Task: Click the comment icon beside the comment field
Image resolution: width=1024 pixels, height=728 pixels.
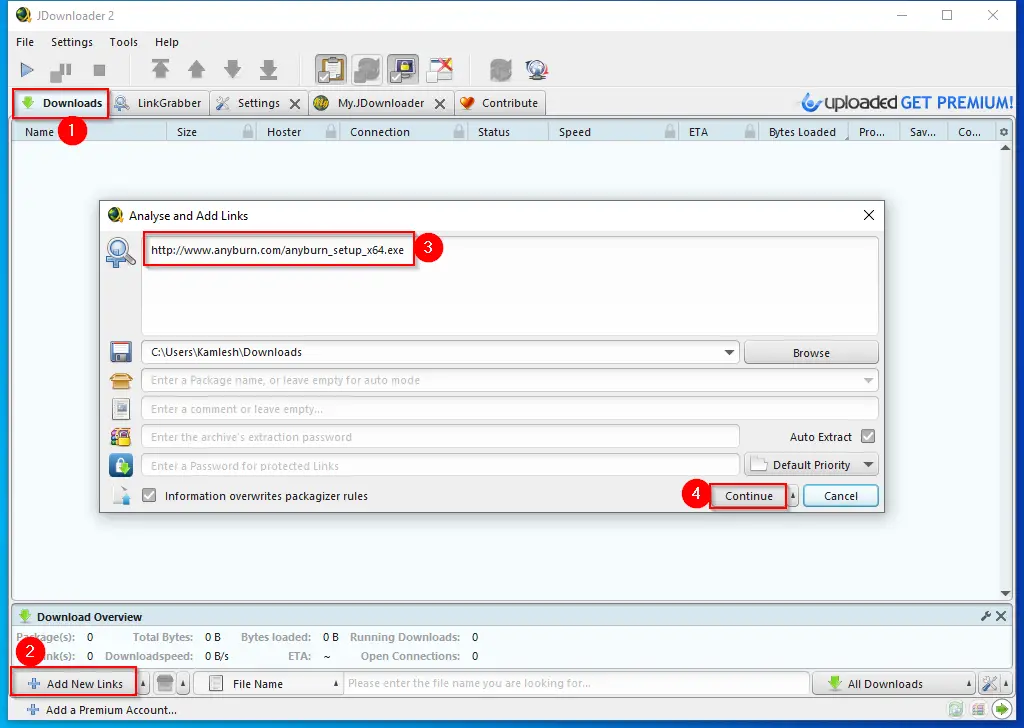Action: pos(121,409)
